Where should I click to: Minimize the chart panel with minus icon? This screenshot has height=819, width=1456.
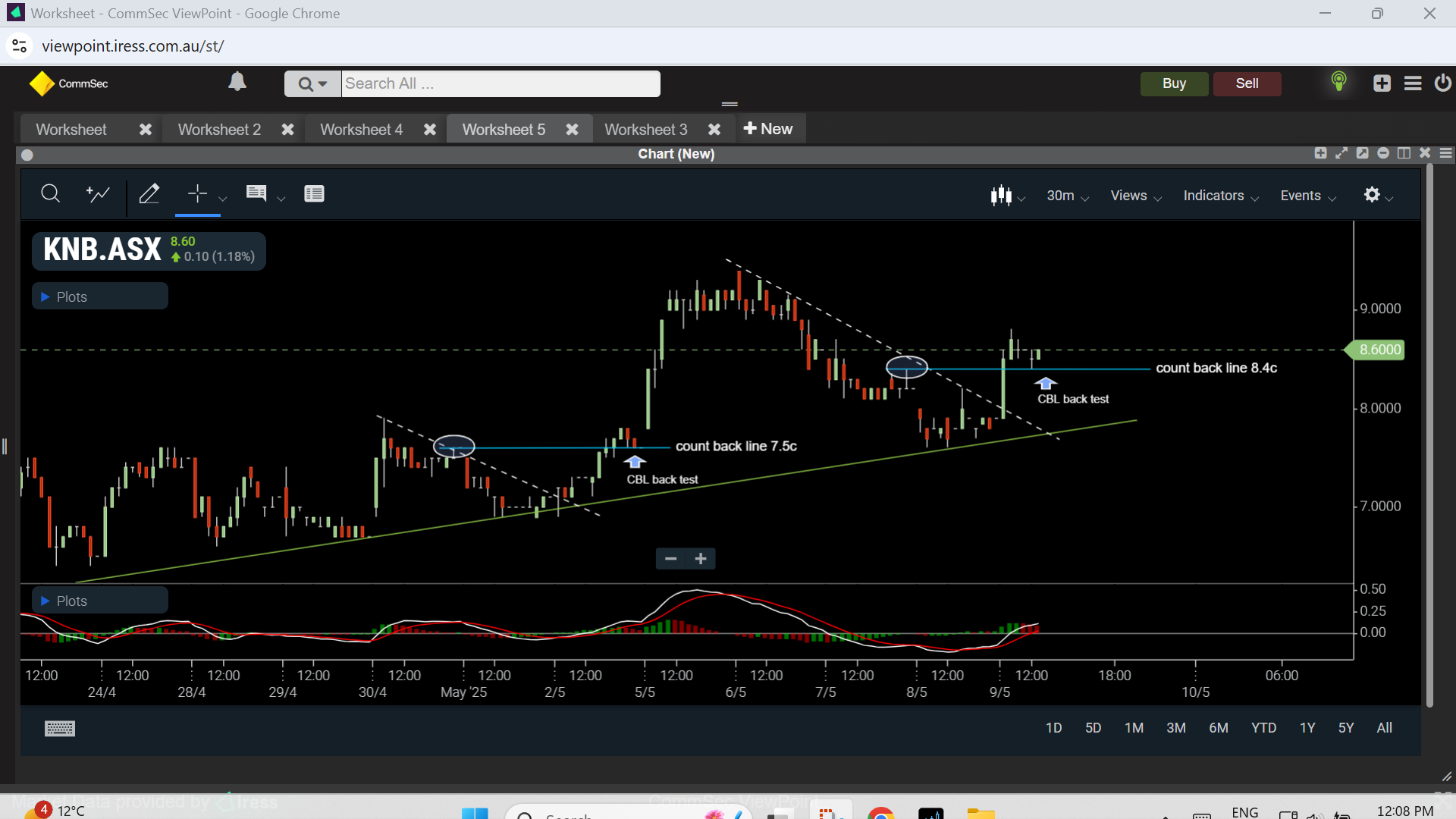pos(1383,153)
